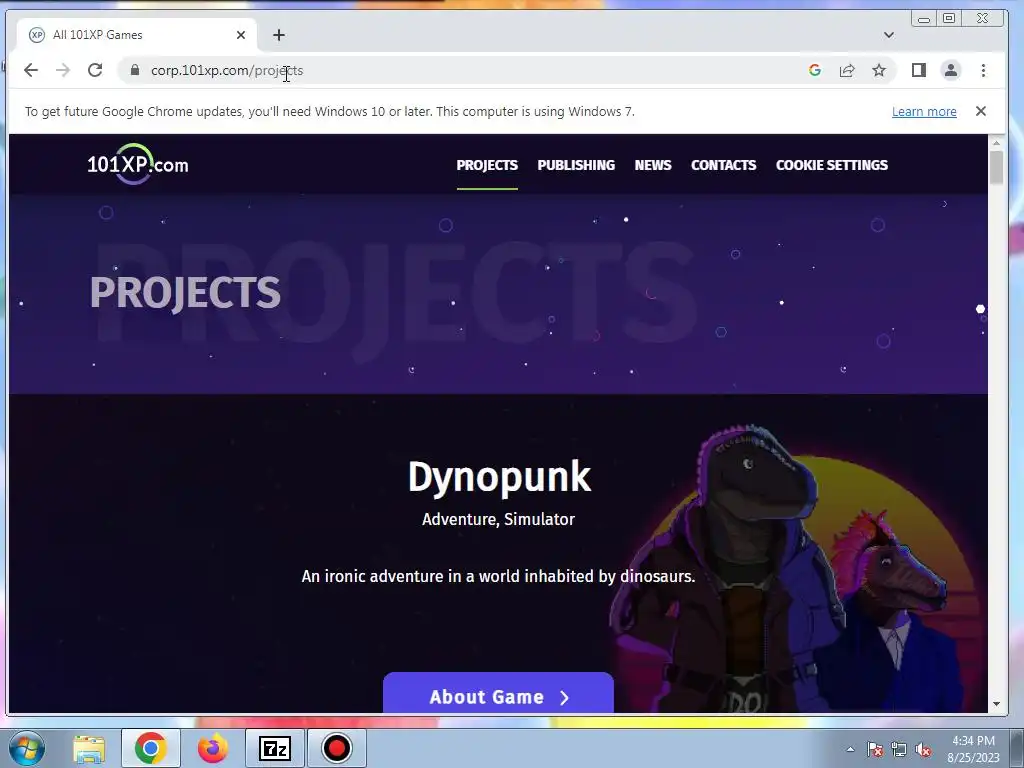The height and width of the screenshot is (768, 1024).
Task: Open the Projects menu item
Action: [x=487, y=165]
